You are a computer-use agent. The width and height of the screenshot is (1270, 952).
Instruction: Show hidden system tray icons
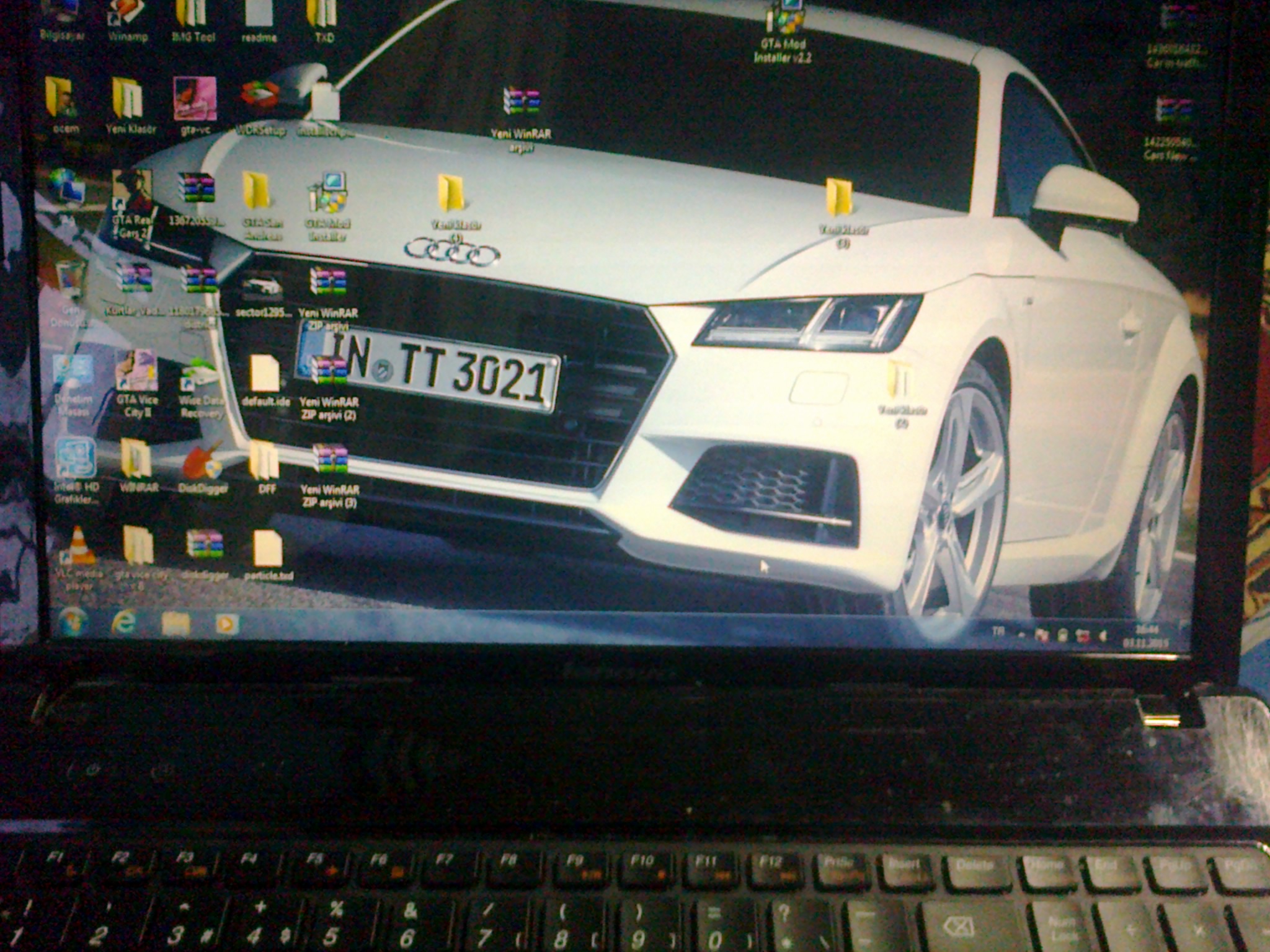coord(1021,634)
